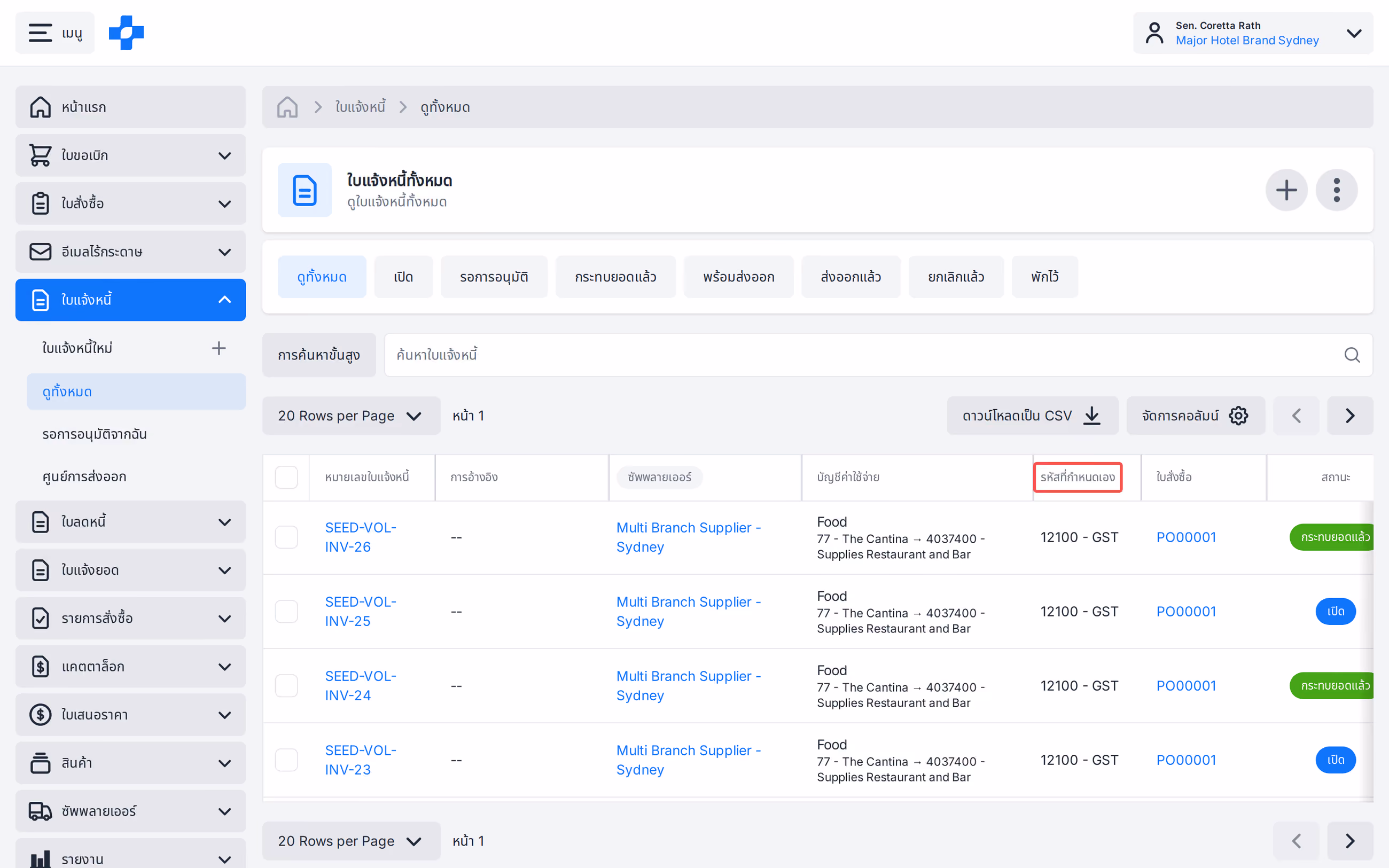Screen dimensions: 1389x868
Task: Tick the select-all header checkbox
Action: point(286,477)
